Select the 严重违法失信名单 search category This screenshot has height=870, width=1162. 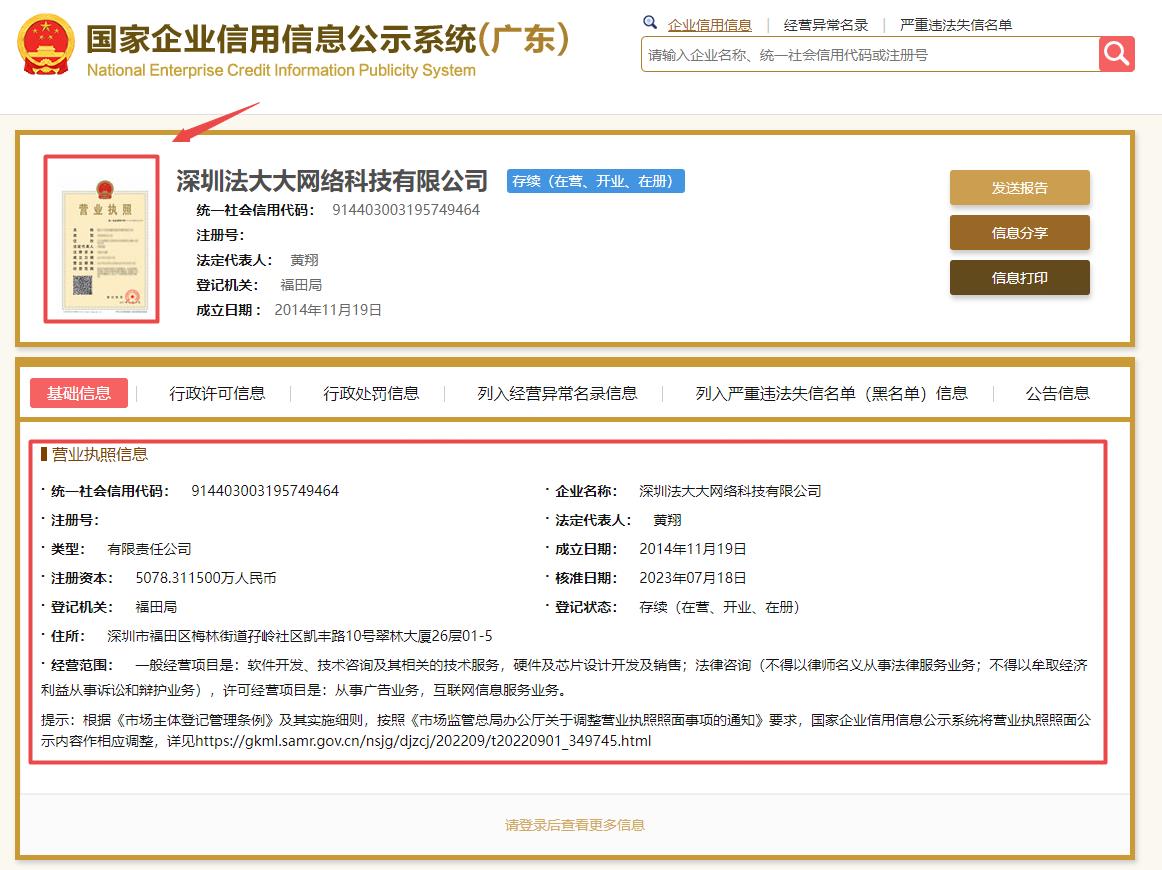(x=955, y=25)
